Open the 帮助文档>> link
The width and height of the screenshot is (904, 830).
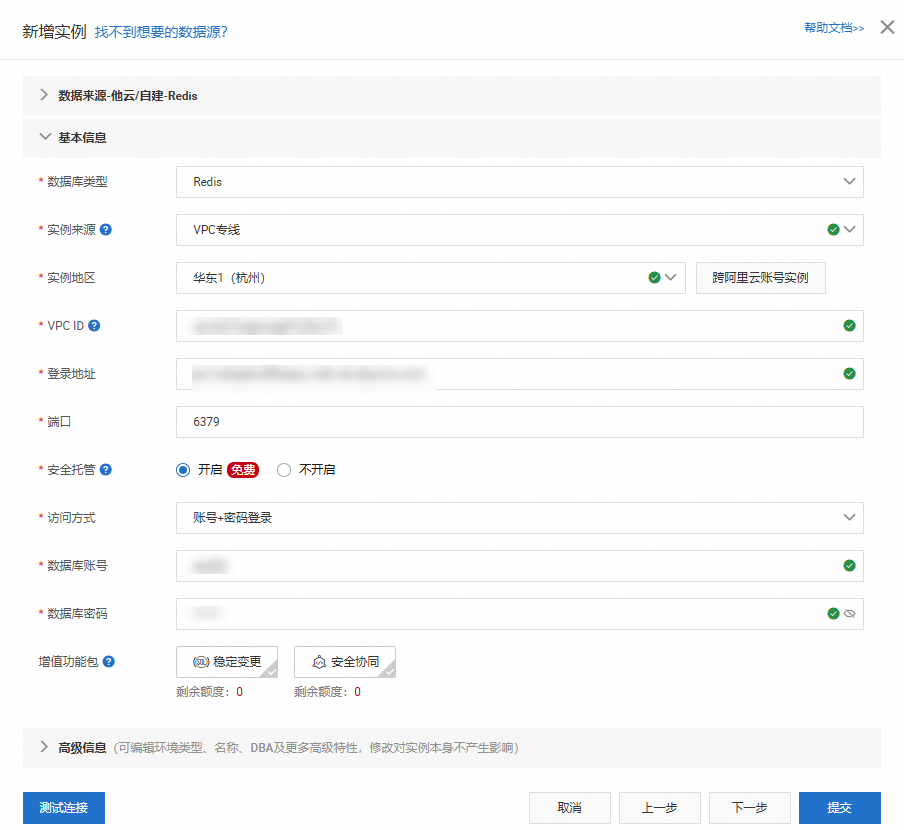(x=834, y=28)
